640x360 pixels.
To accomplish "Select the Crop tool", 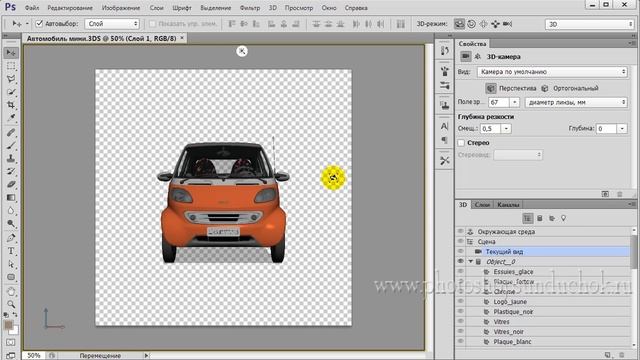I will 11,105.
